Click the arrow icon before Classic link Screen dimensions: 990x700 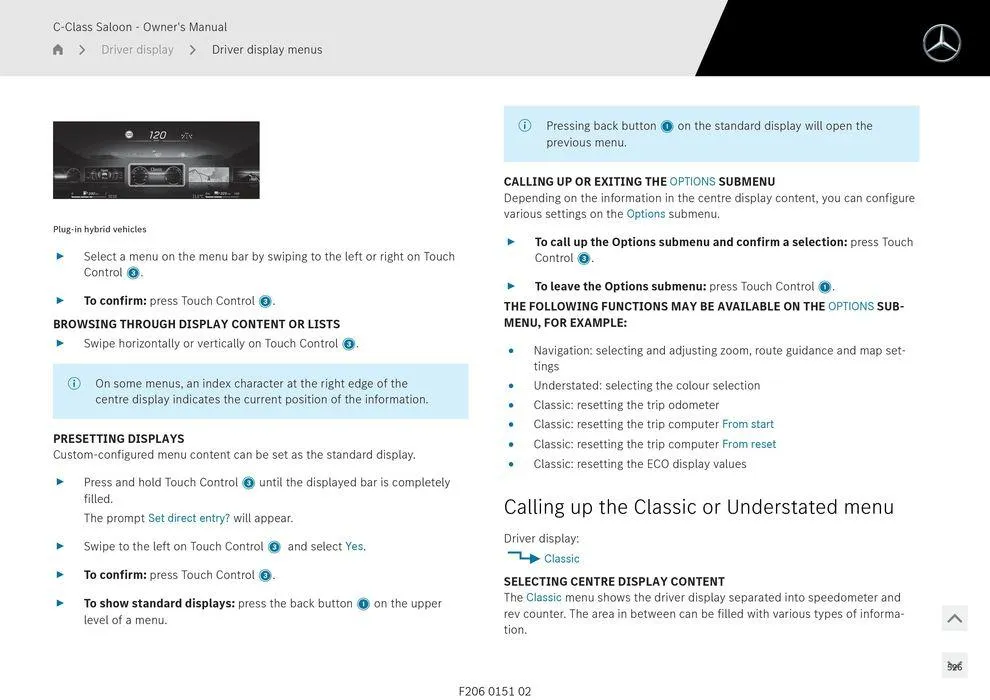523,558
